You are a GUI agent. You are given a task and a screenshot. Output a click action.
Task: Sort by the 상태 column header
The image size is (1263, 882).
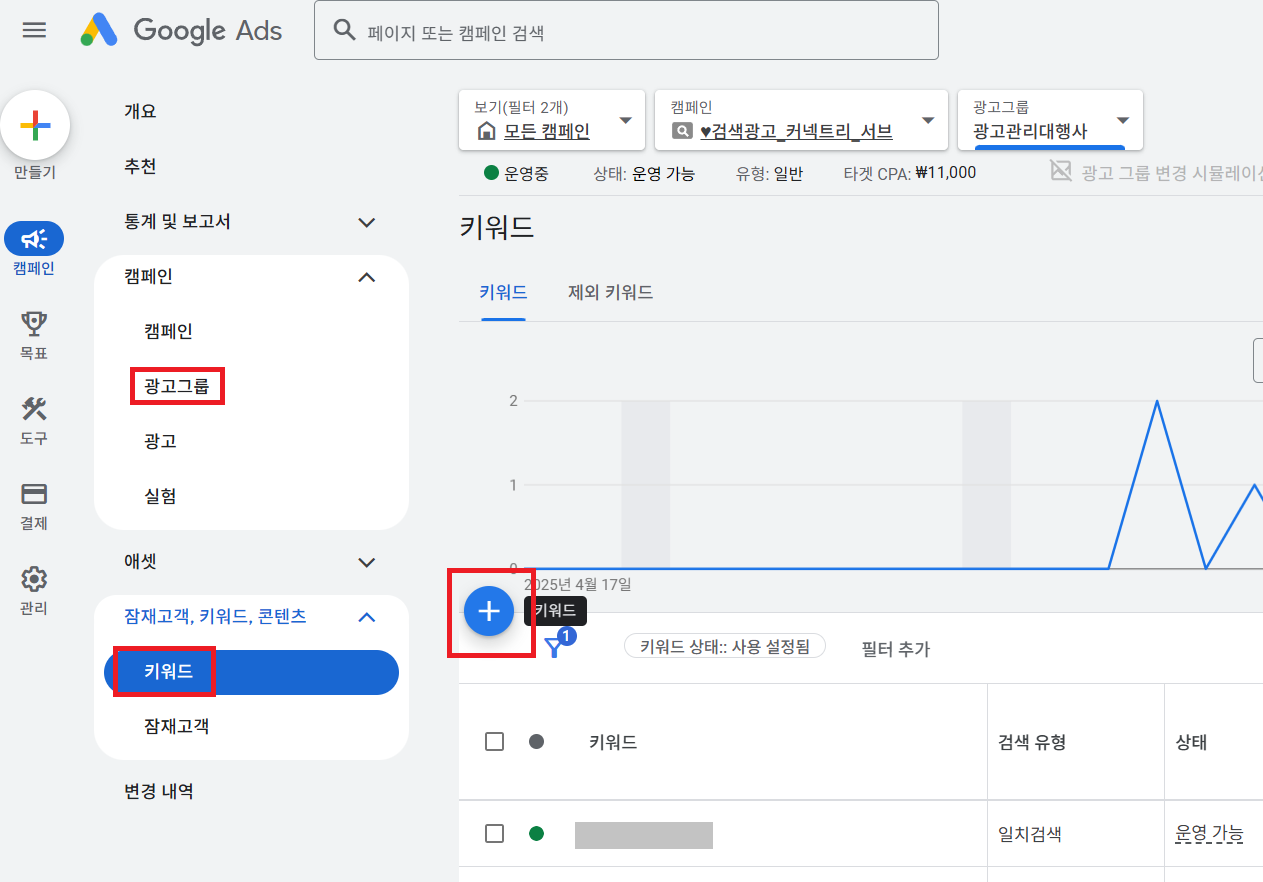[x=1191, y=742]
